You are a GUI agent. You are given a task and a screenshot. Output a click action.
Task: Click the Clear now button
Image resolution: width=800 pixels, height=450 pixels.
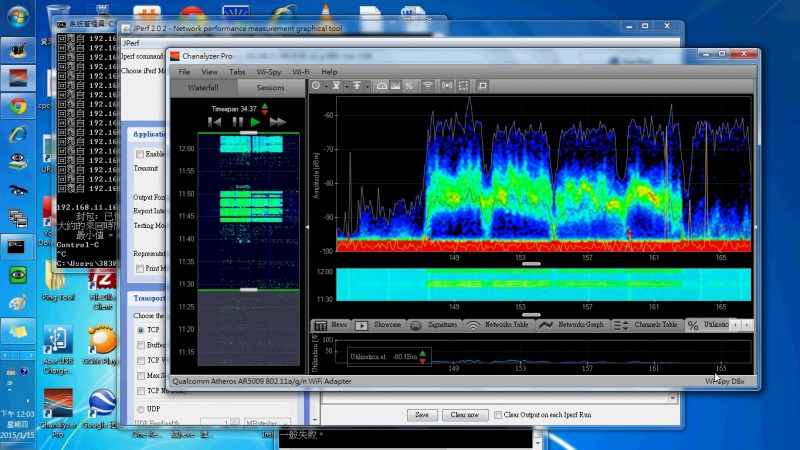click(x=464, y=414)
